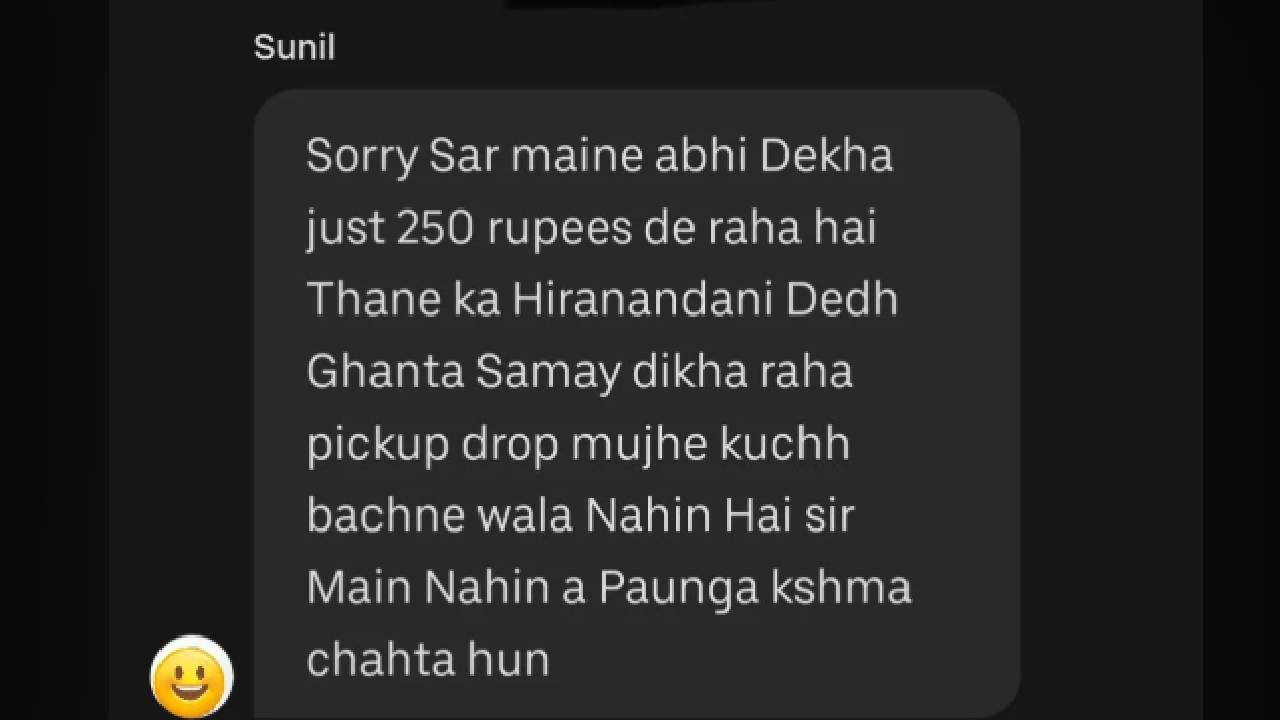This screenshot has height=720, width=1280.
Task: Click the number 250 in message
Action: click(435, 229)
